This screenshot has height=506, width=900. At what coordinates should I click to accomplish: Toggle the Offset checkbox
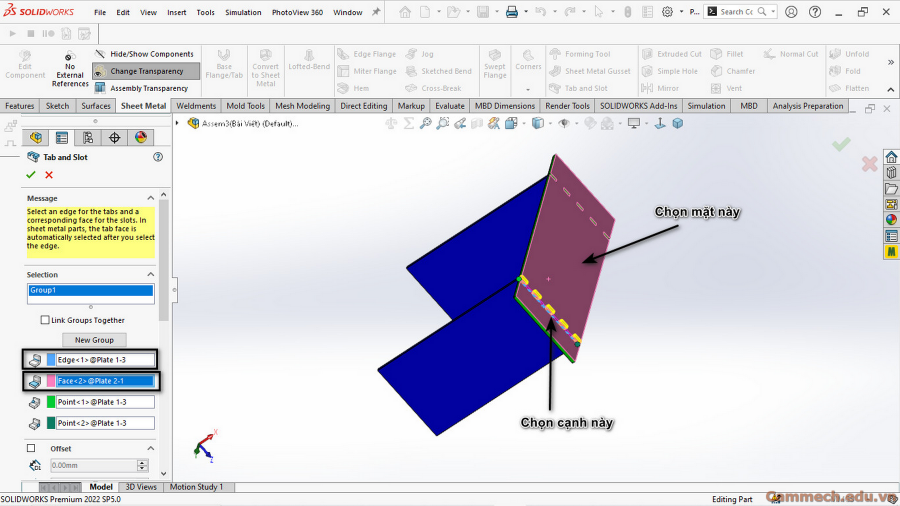click(31, 449)
